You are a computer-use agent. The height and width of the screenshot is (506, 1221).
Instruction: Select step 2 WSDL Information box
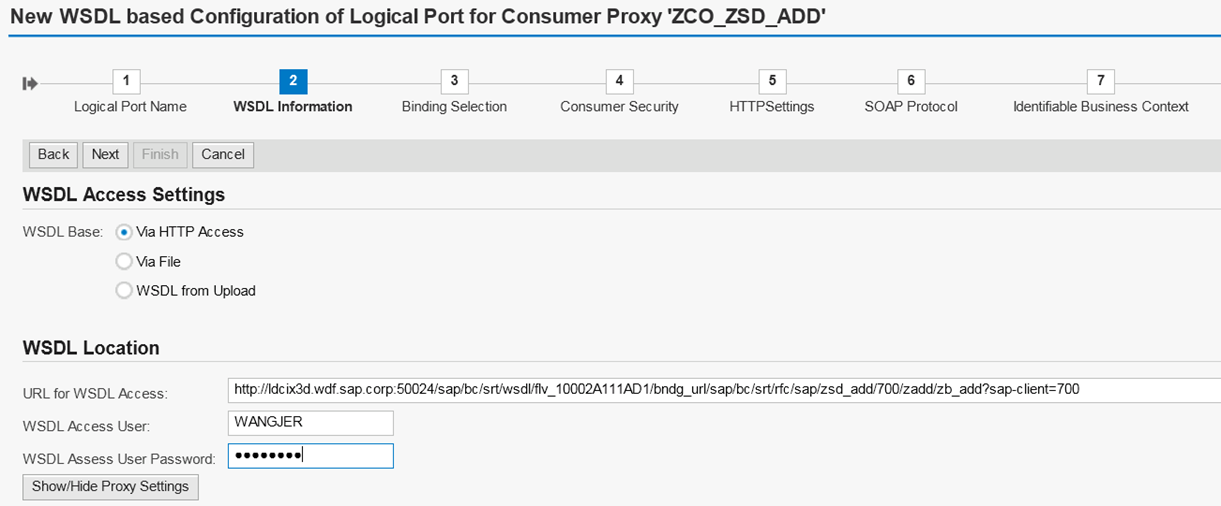292,81
